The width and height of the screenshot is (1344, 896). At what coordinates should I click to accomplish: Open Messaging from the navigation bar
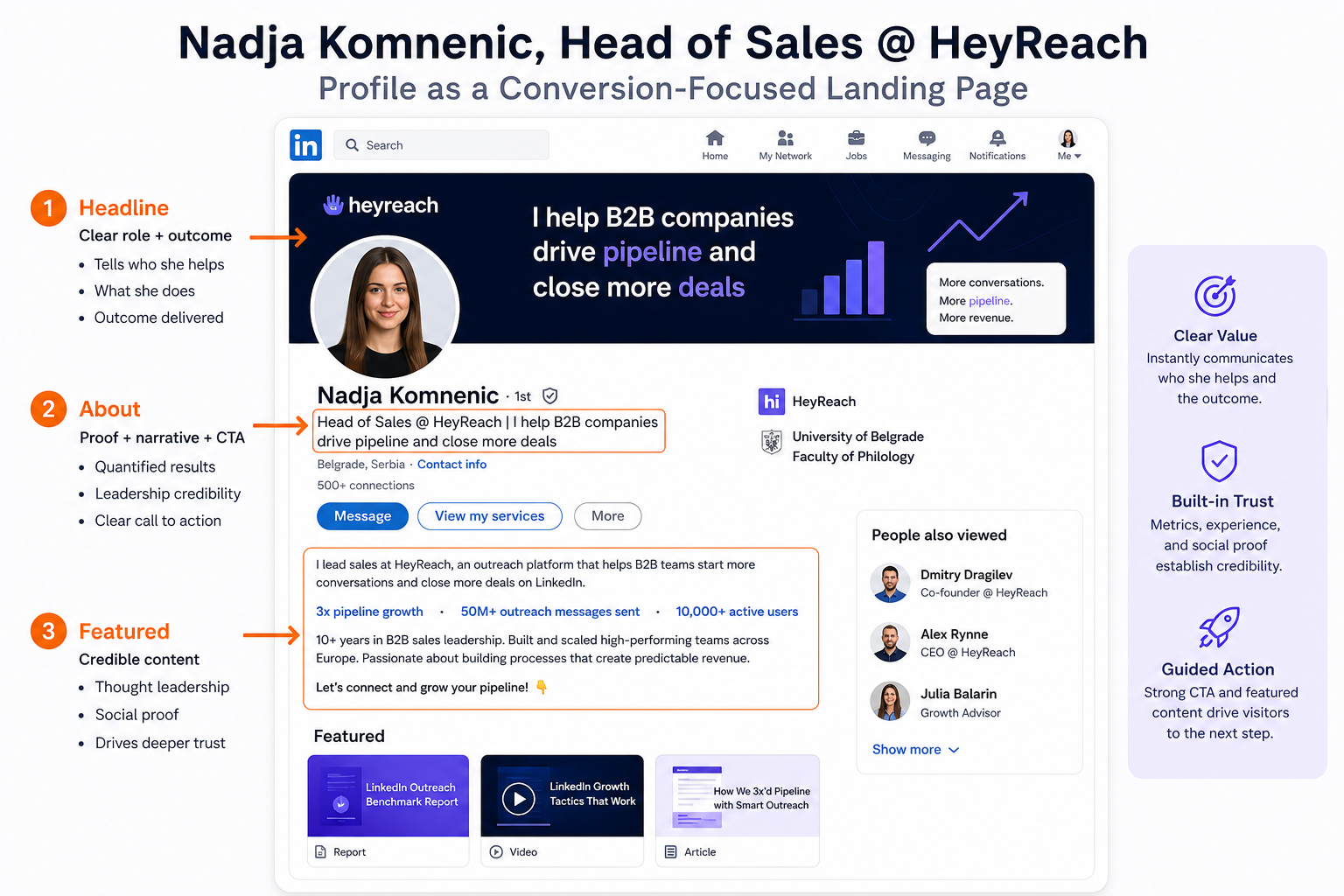pyautogui.click(x=927, y=145)
